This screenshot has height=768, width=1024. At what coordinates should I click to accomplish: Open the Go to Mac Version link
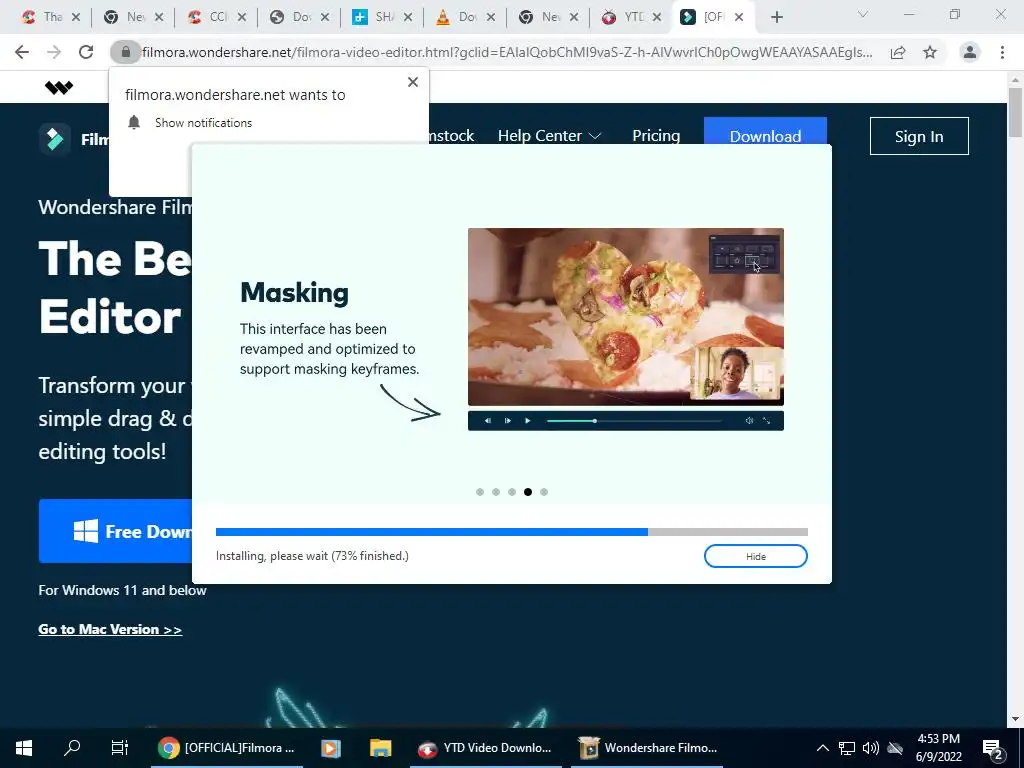[110, 629]
